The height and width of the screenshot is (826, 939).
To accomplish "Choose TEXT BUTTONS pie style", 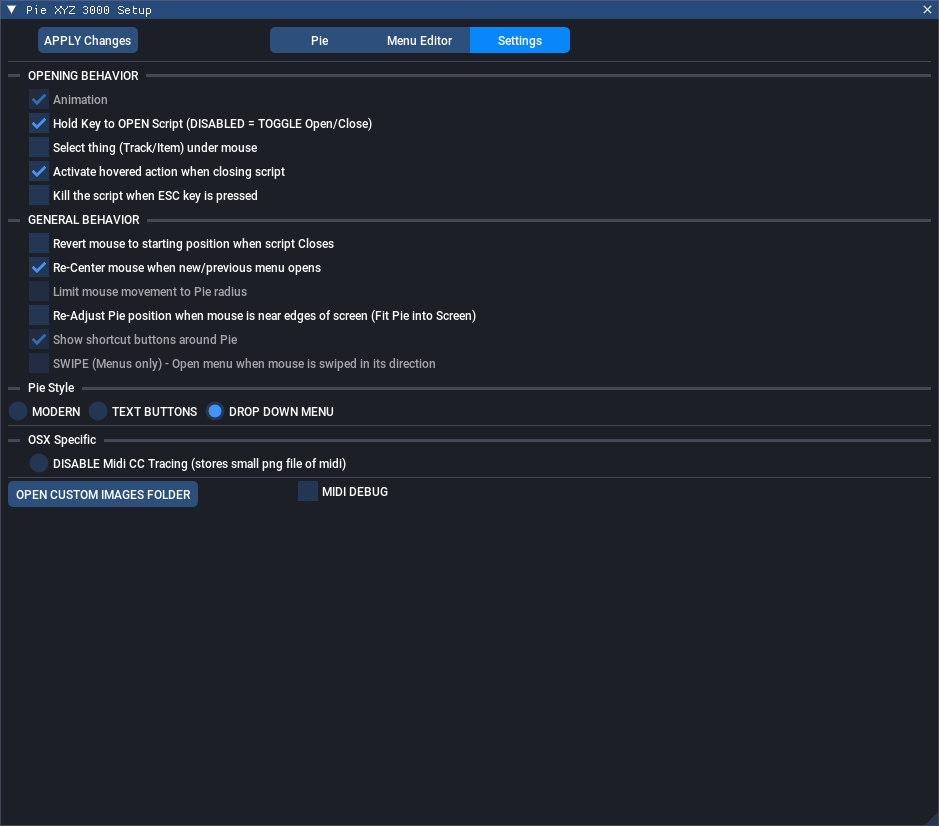I will pos(98,412).
